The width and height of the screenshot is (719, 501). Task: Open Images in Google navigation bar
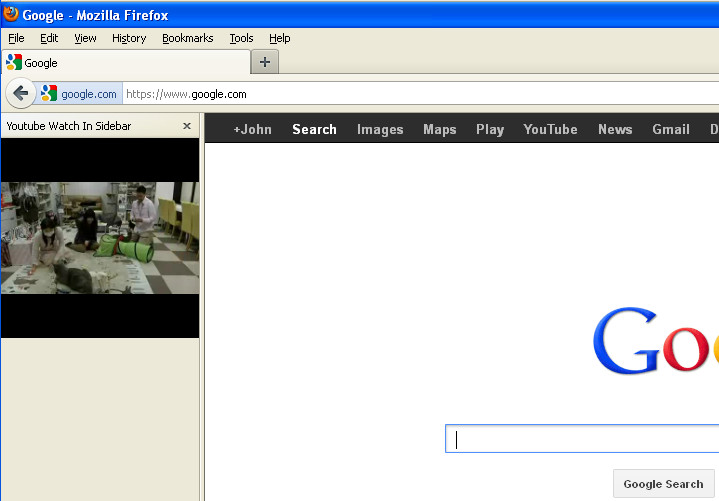(x=380, y=129)
